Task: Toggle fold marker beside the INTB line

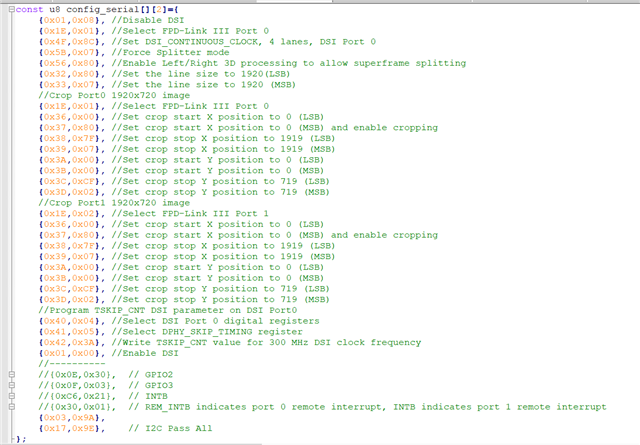Action: 12,396
